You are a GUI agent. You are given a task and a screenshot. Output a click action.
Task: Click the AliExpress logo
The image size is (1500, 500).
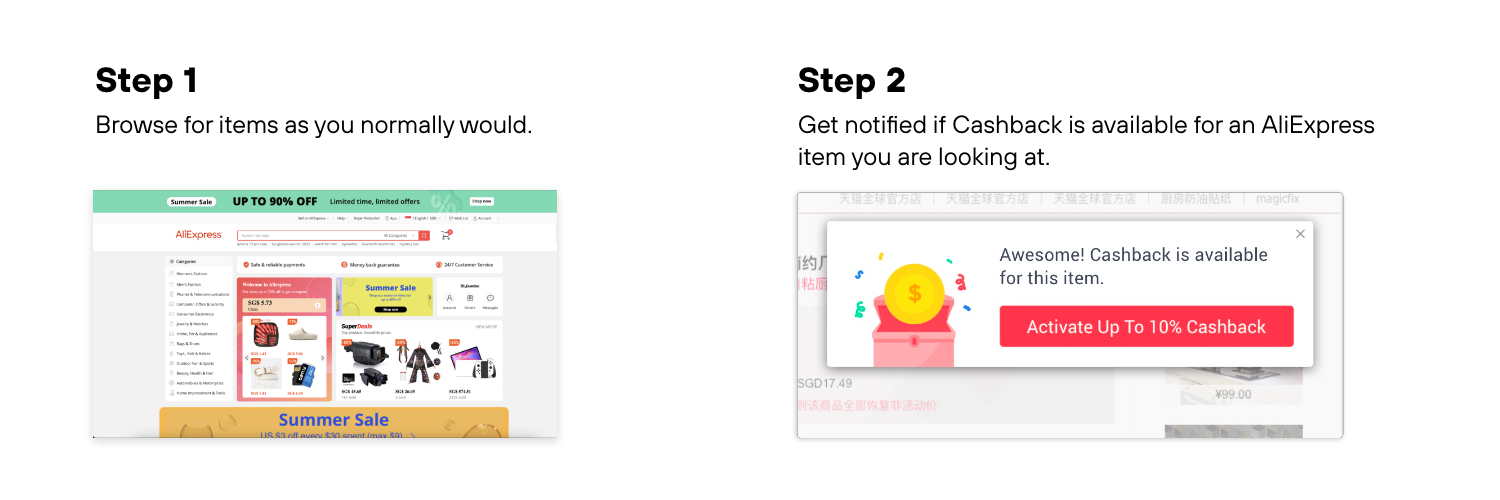[x=199, y=235]
